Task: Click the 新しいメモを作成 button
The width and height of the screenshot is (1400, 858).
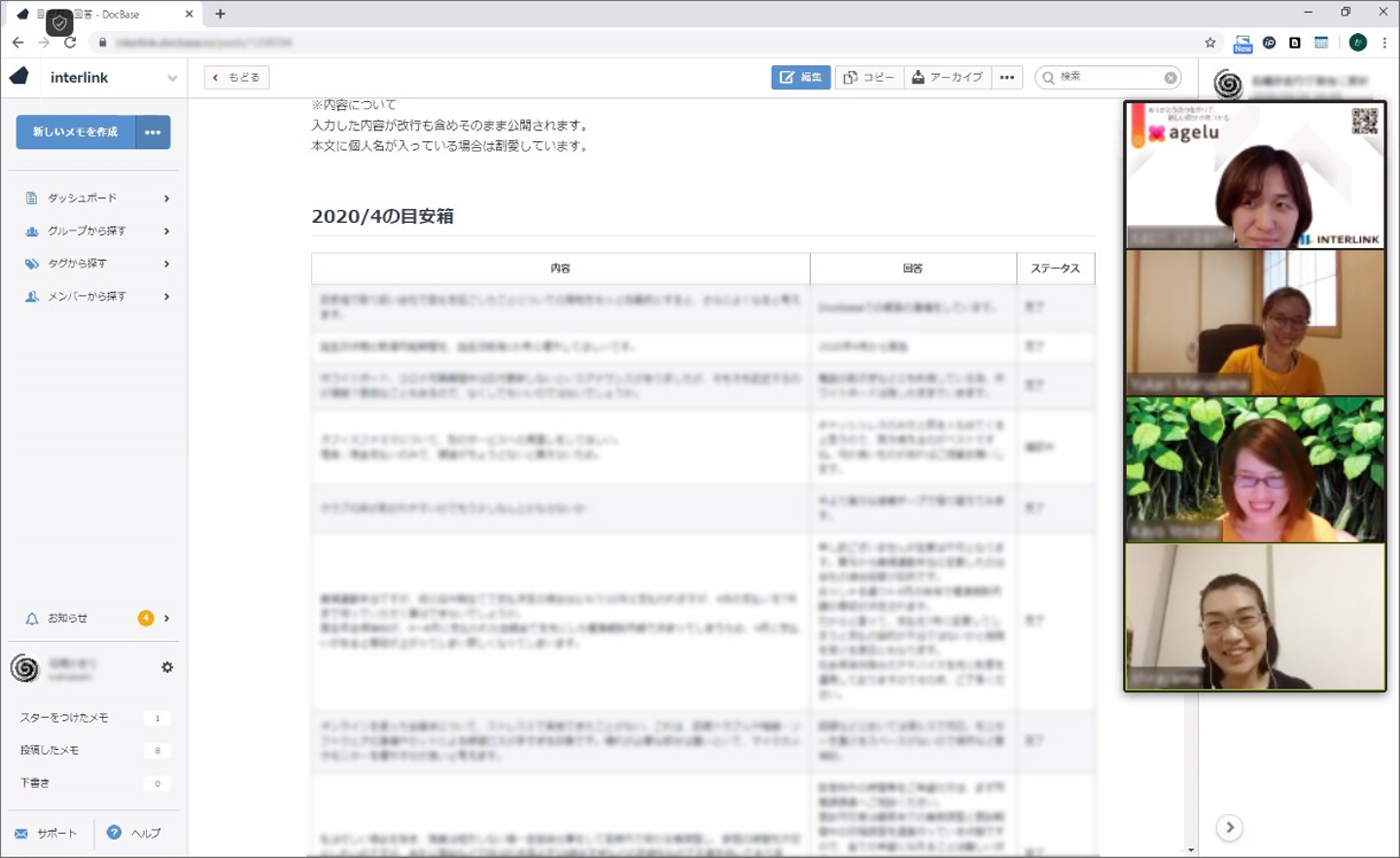Action: (75, 132)
